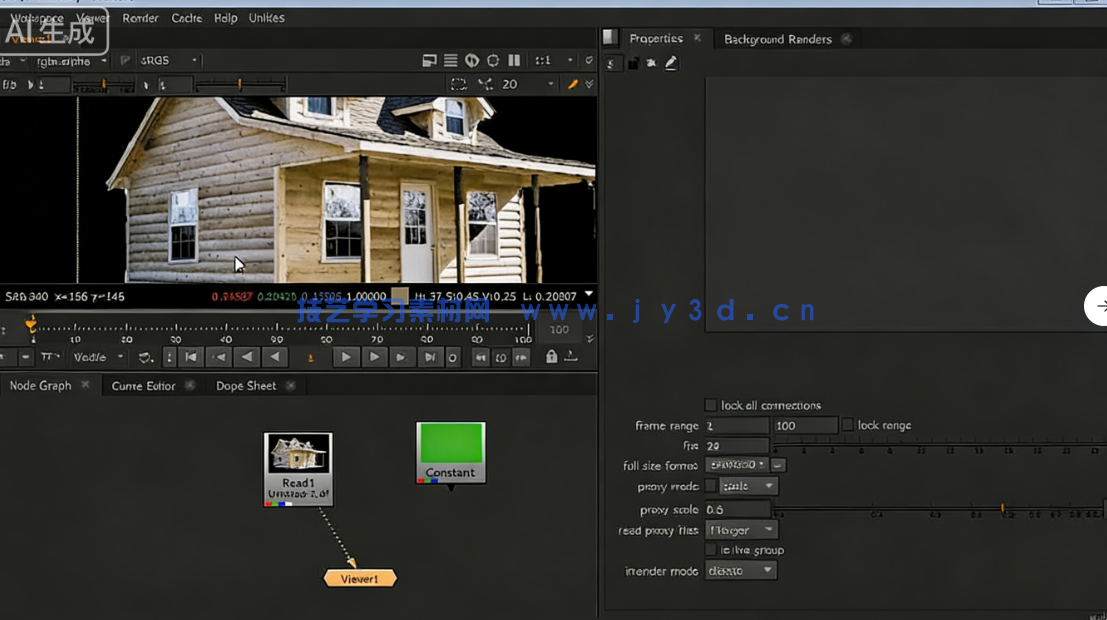Click the play forward button in timeline
This screenshot has width=1107, height=620.
(x=346, y=357)
